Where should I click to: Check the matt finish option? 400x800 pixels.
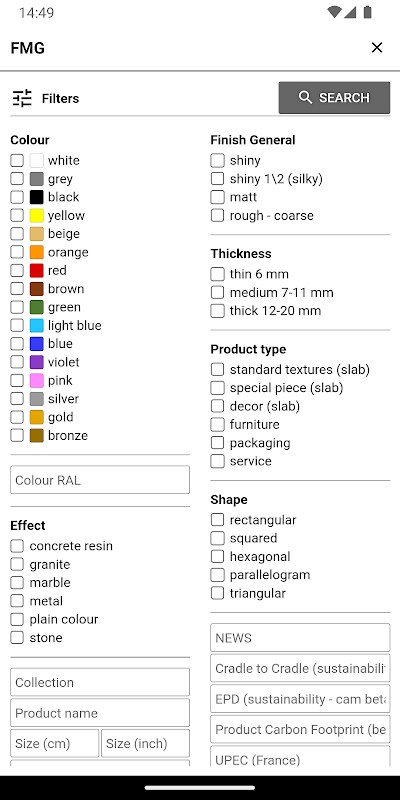[217, 197]
